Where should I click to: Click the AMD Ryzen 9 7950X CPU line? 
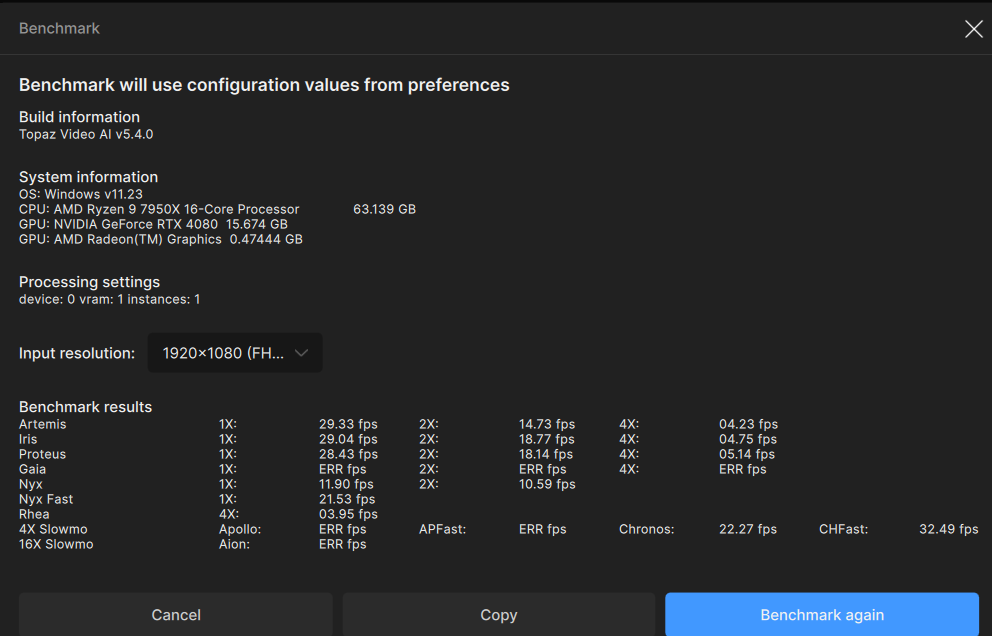[159, 209]
